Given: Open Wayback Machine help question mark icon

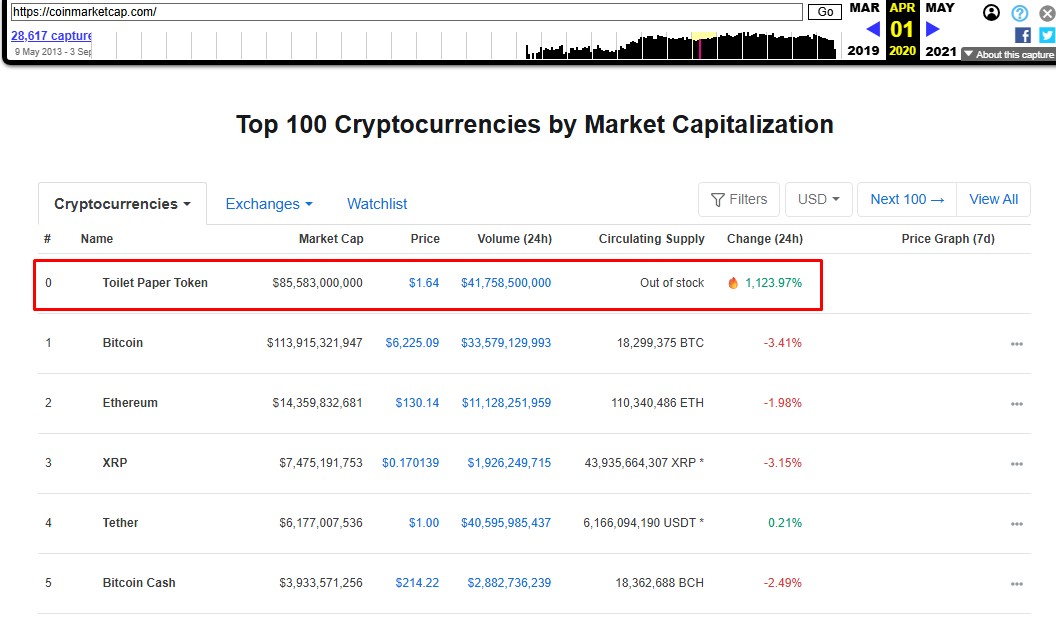Looking at the screenshot, I should [x=1020, y=13].
